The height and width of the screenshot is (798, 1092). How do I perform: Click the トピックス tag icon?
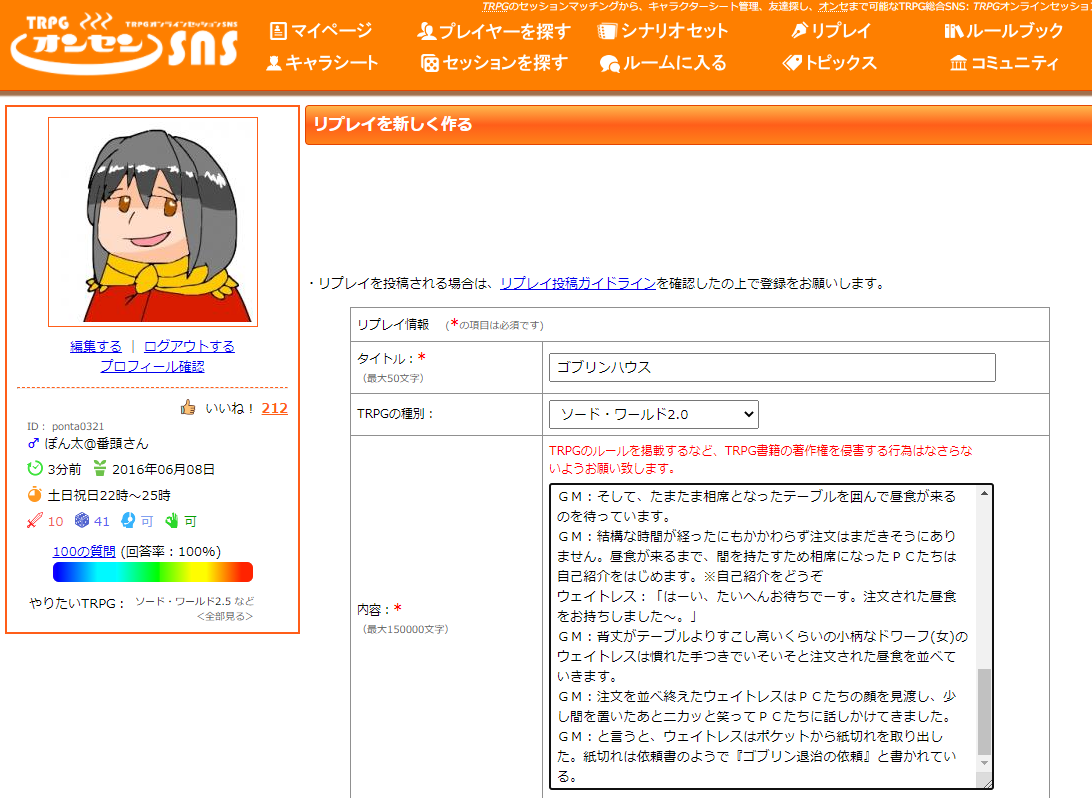click(793, 63)
